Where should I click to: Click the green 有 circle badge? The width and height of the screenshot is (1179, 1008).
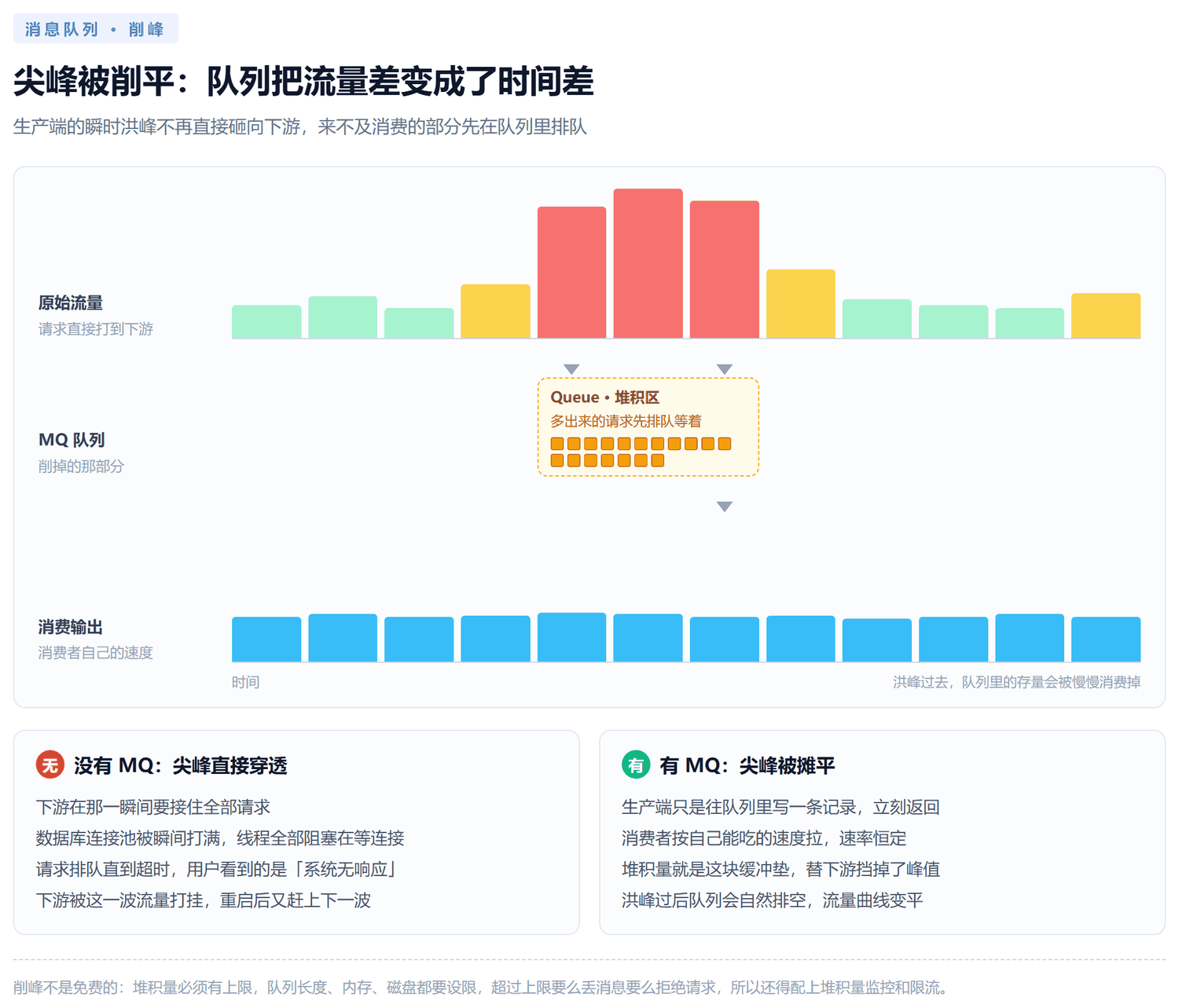point(636,764)
